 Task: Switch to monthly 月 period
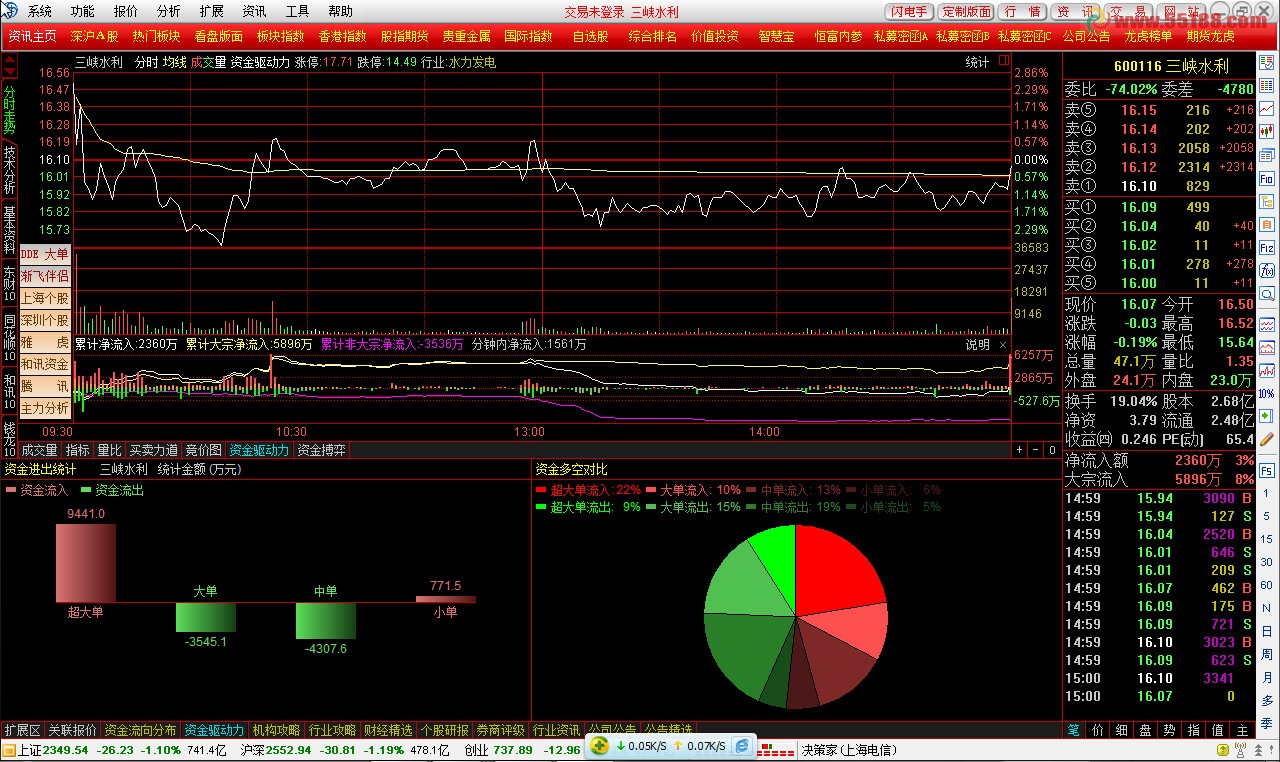(1267, 677)
